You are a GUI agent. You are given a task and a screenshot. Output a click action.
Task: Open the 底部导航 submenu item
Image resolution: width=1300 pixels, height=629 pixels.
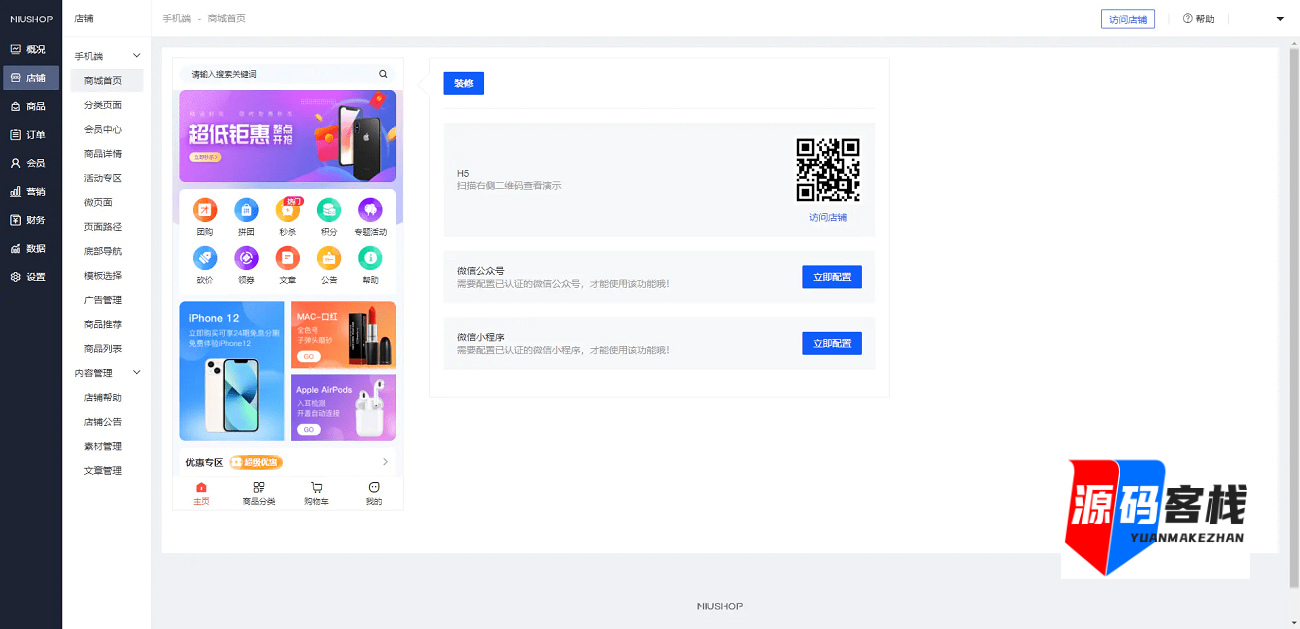pos(103,251)
